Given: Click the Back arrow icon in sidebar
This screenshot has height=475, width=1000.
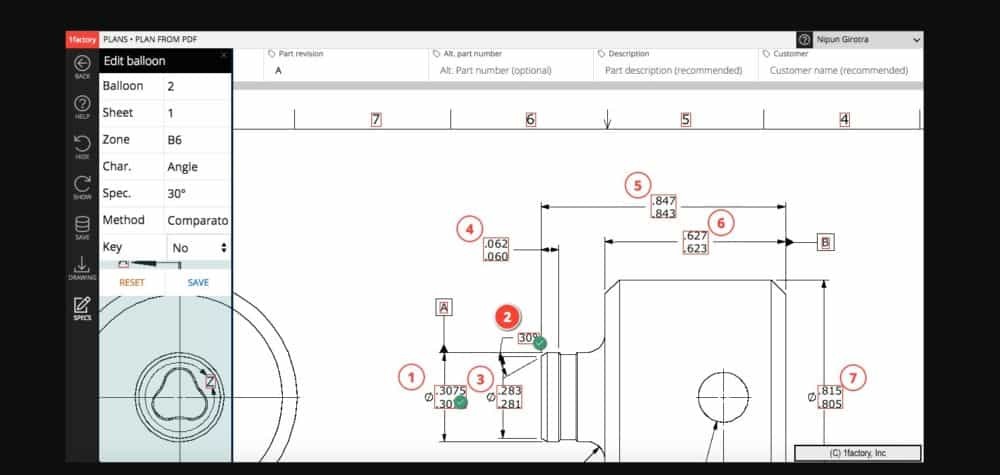Looking at the screenshot, I should [x=82, y=64].
